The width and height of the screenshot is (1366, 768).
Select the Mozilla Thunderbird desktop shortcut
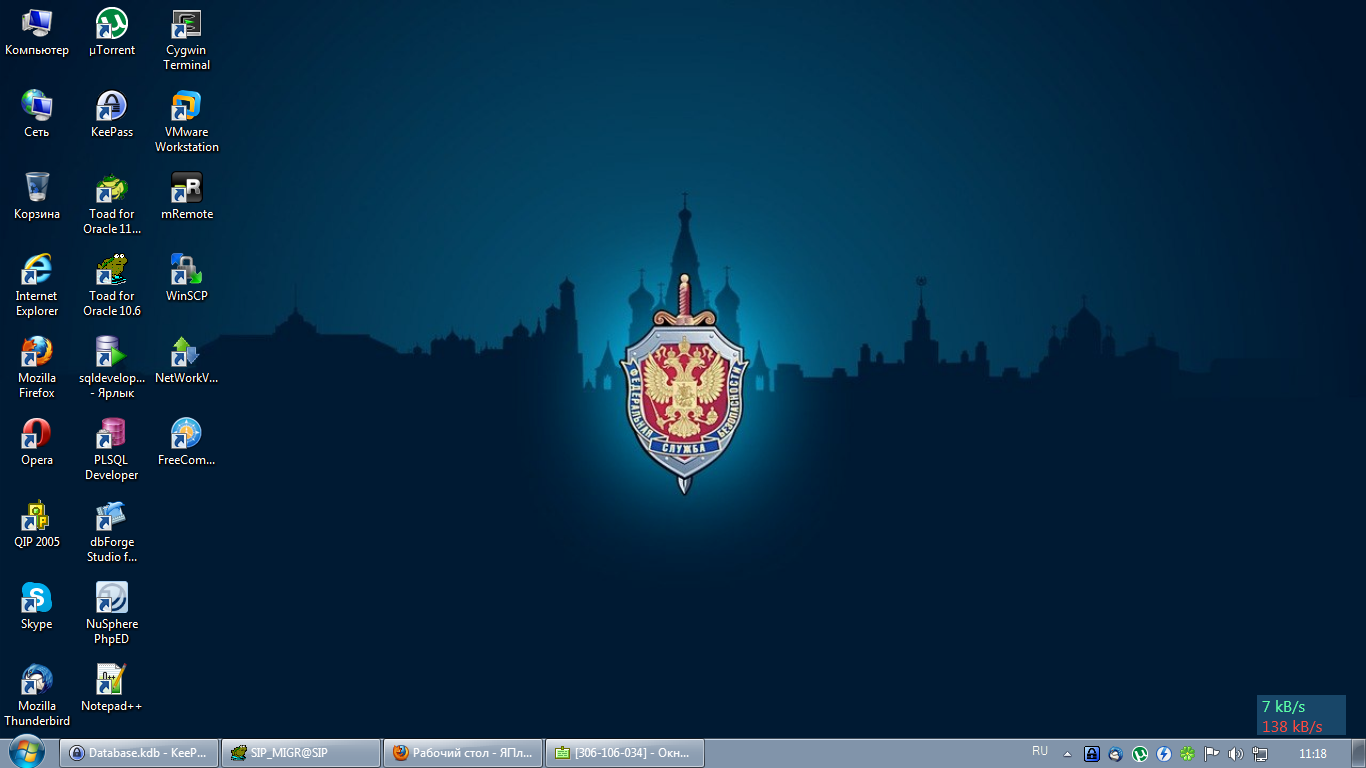click(37, 695)
